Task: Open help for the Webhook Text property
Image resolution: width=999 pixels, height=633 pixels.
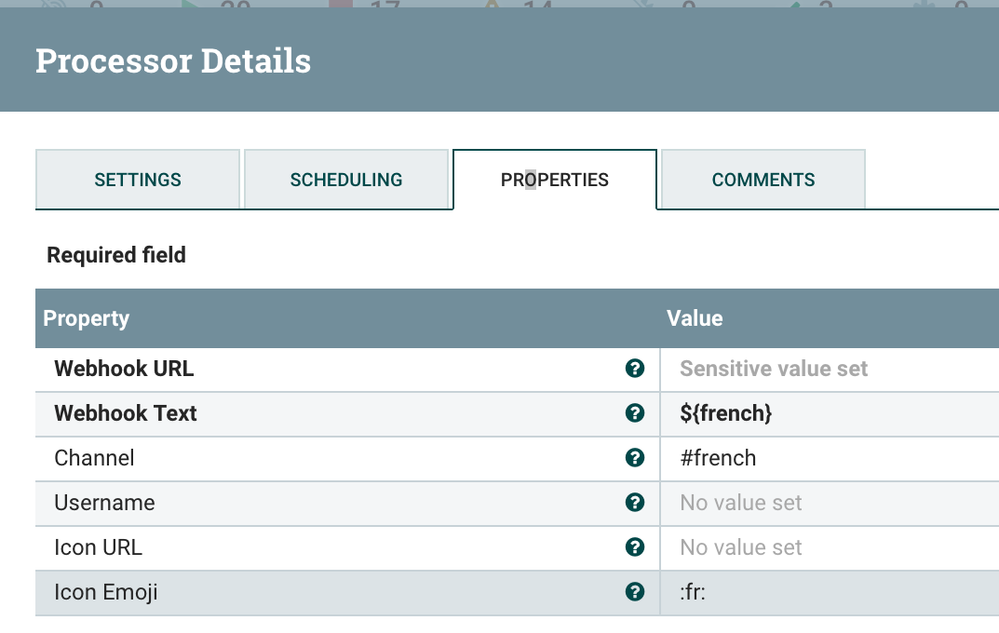Action: (x=635, y=413)
